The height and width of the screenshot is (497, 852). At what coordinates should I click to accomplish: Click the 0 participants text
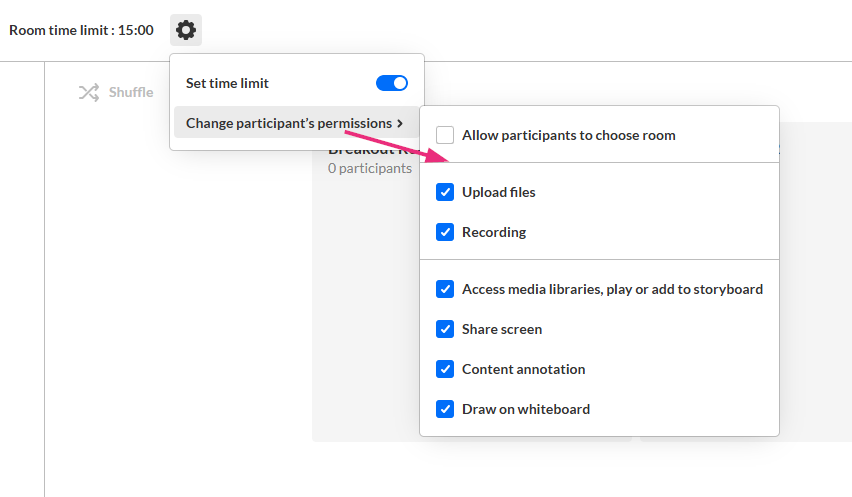coord(370,168)
